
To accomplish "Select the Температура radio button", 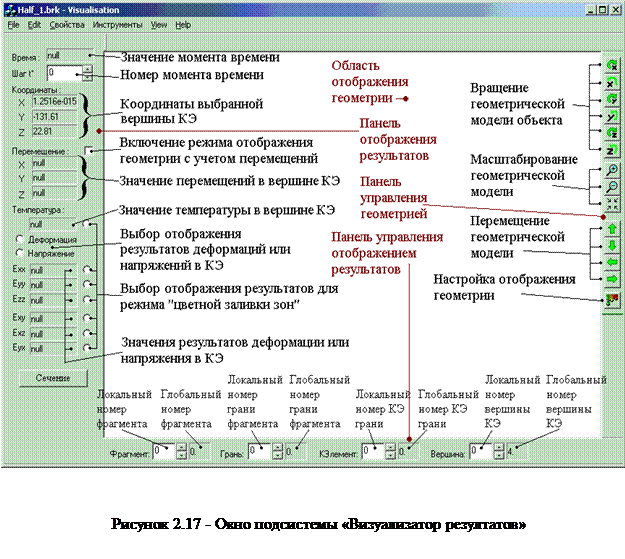I will tap(86, 224).
